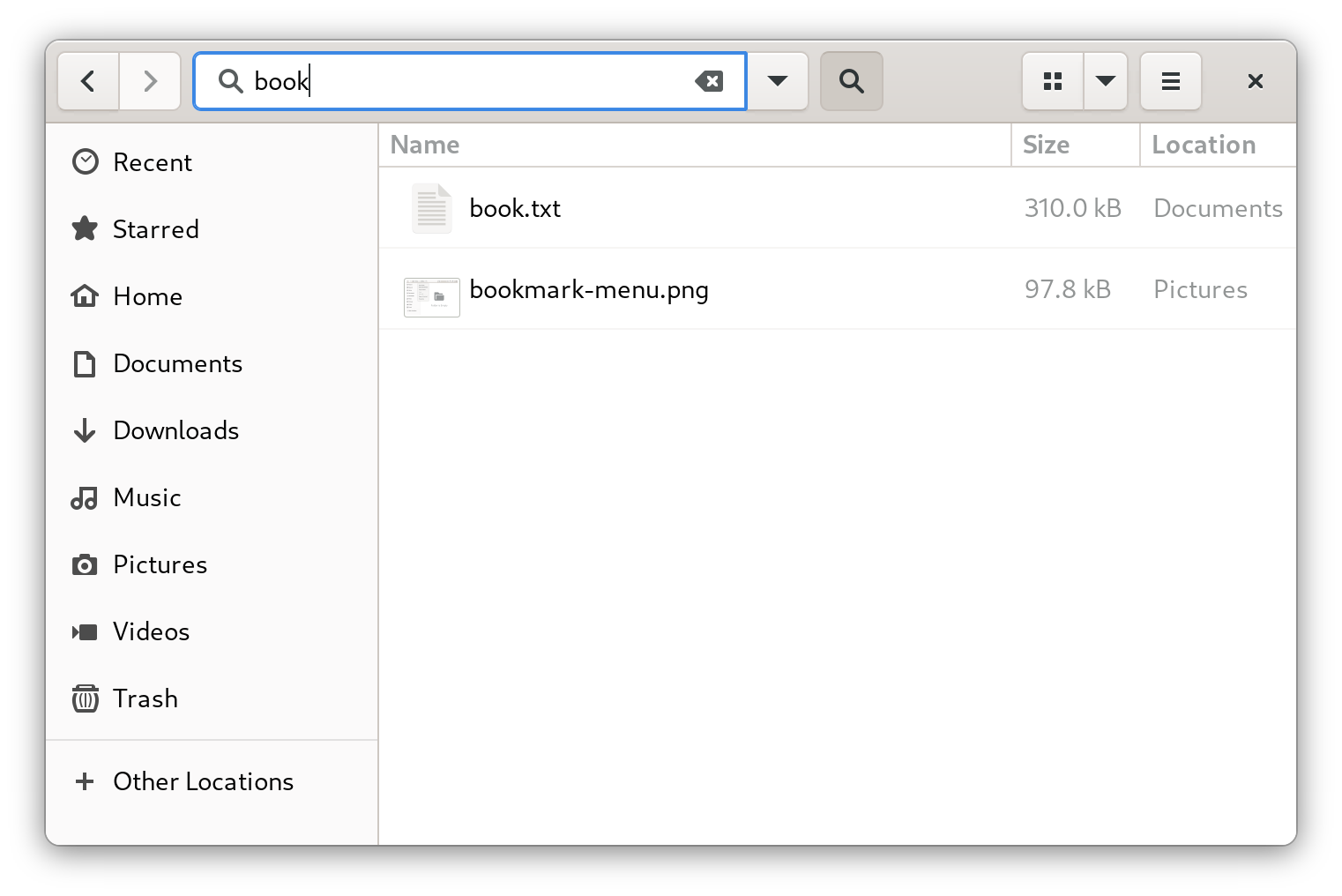Click the magnifier icon inside search field
Image resolution: width=1342 pixels, height=896 pixels.
point(231,81)
